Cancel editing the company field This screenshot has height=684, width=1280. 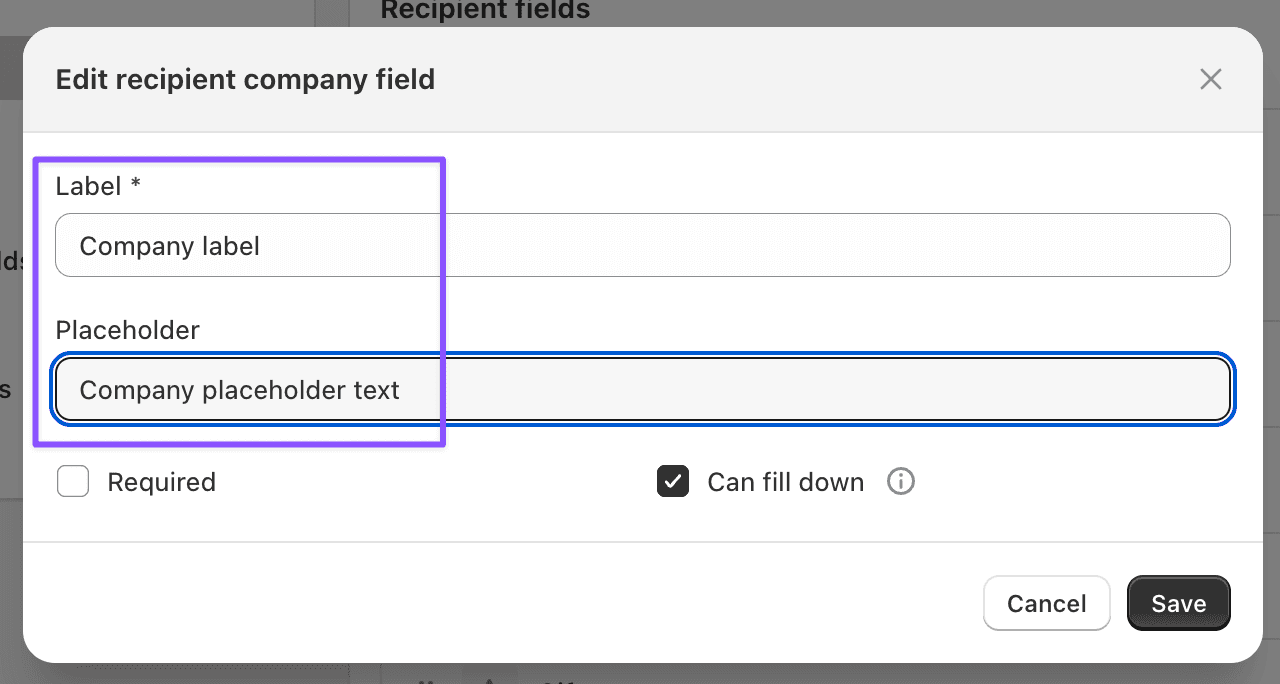point(1046,603)
